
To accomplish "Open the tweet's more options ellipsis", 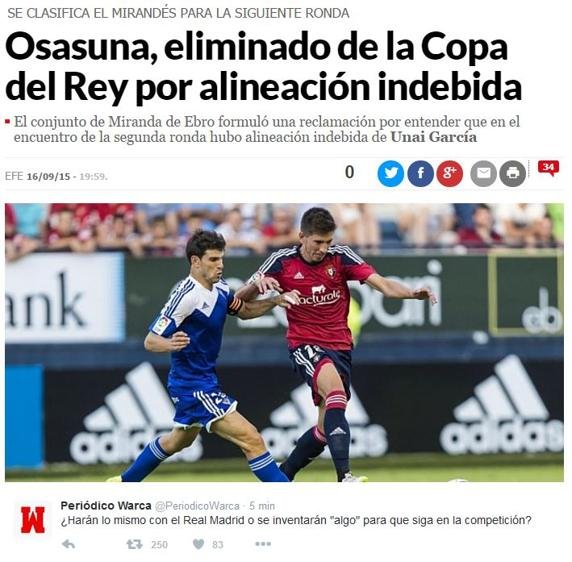I will 263,544.
